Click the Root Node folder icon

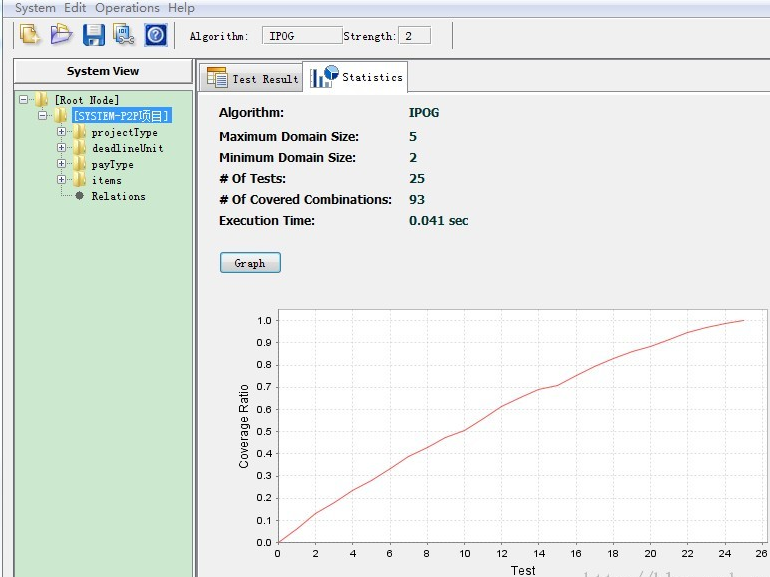(x=41, y=100)
